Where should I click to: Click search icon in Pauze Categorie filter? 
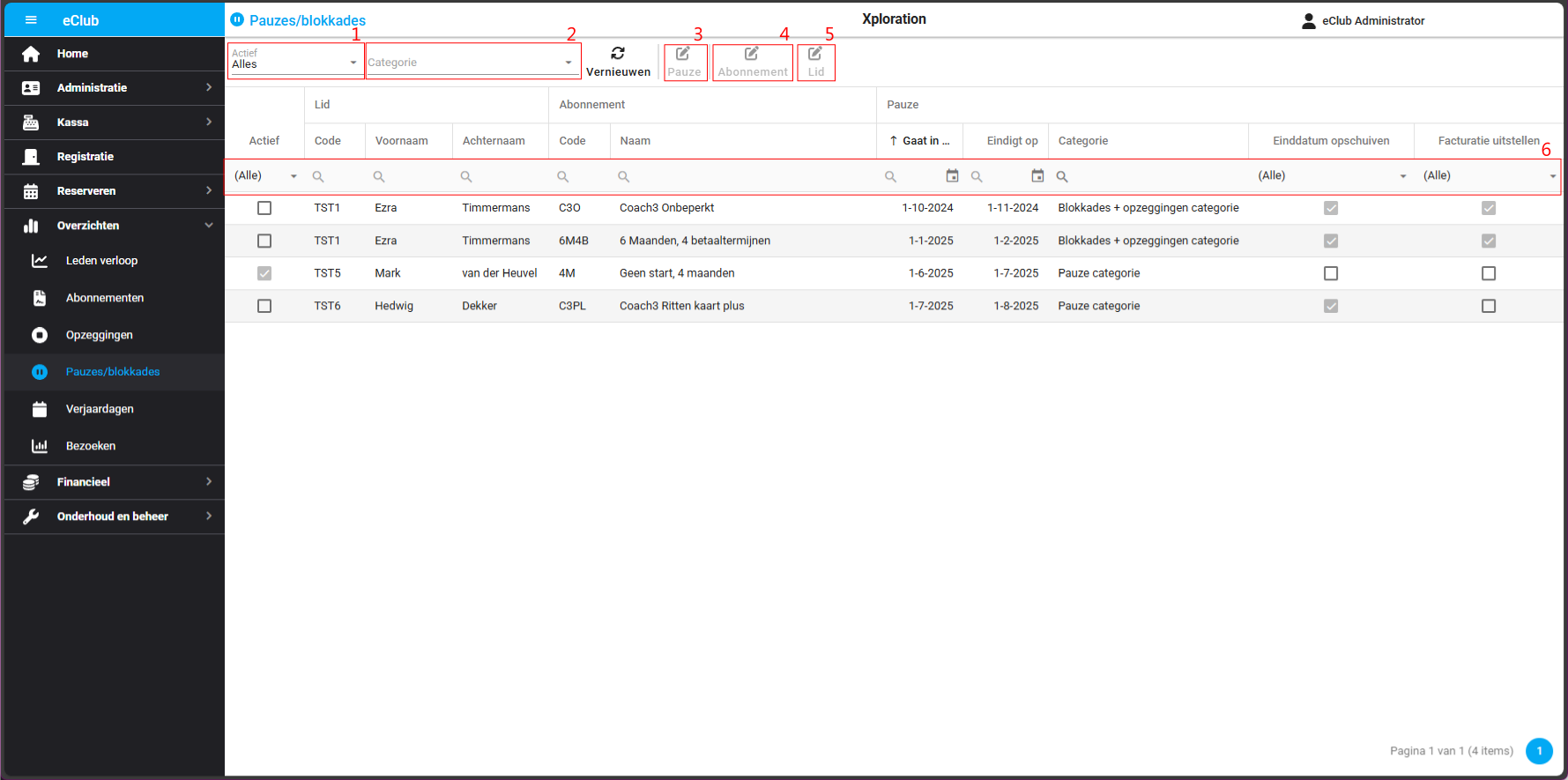click(1062, 177)
